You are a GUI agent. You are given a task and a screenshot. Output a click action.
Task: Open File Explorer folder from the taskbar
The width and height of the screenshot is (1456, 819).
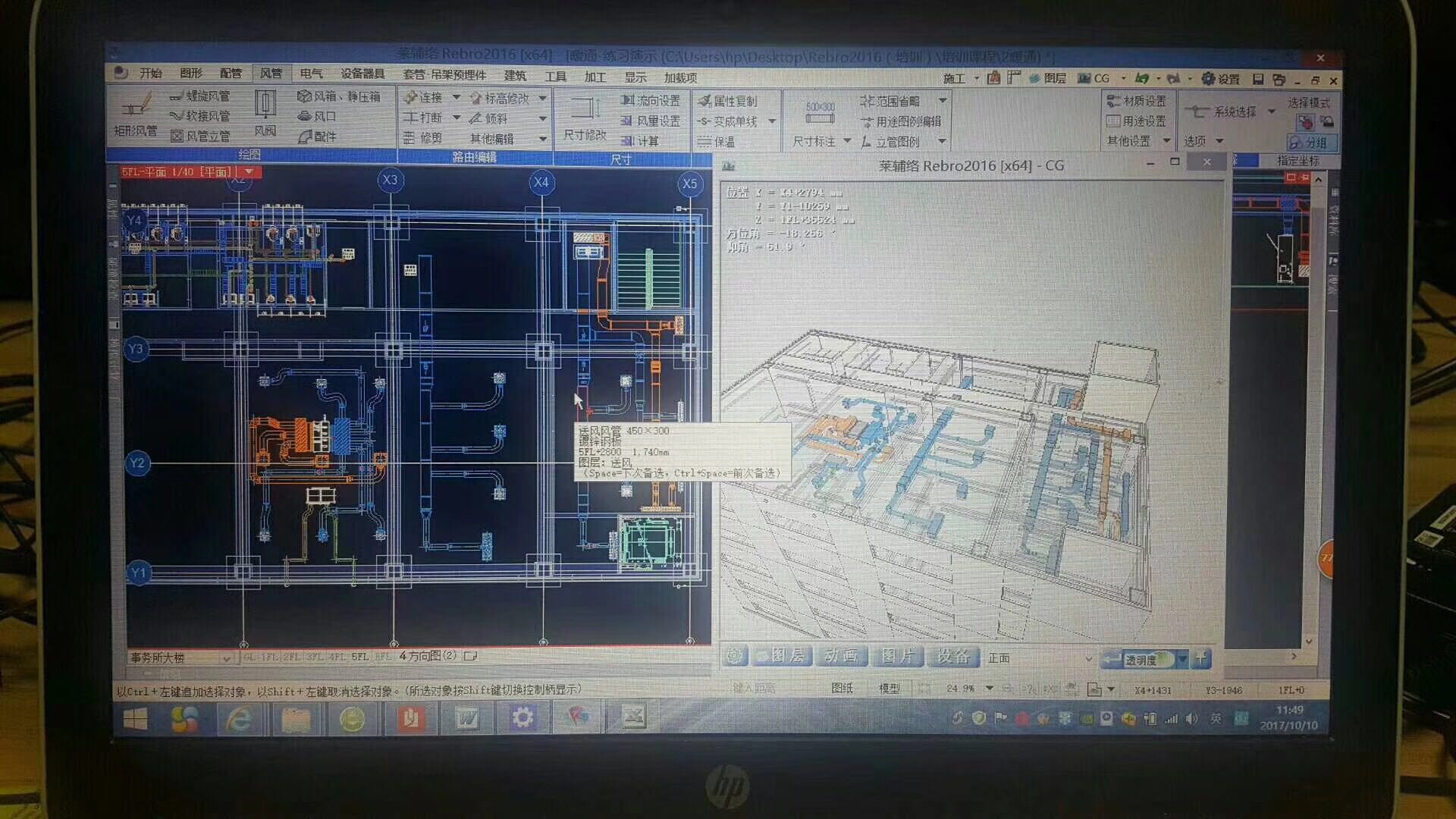pos(296,719)
